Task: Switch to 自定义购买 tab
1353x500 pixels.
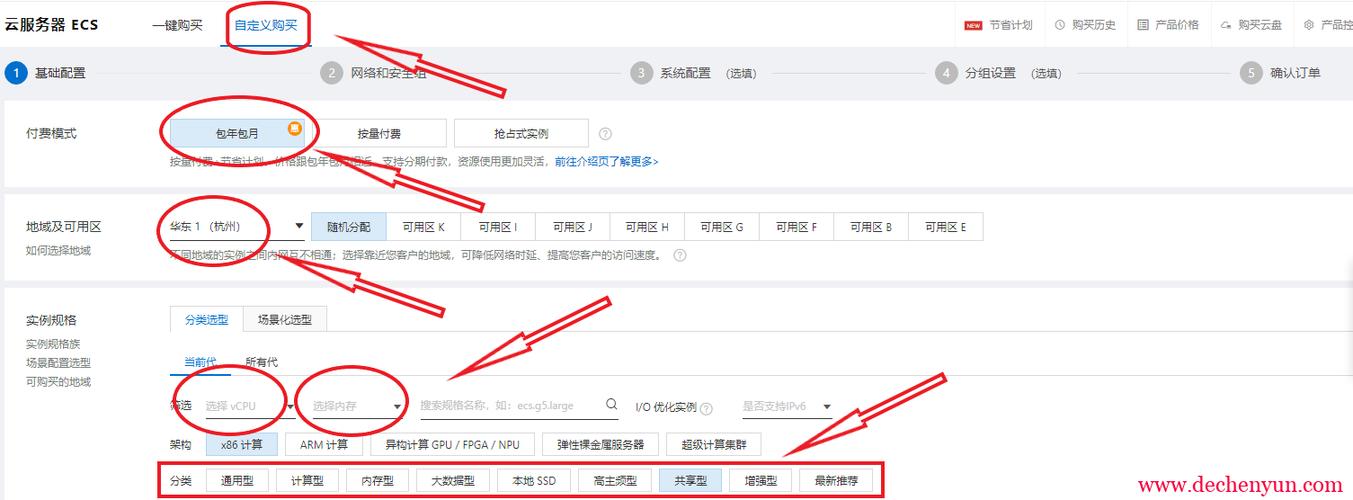Action: 265,24
